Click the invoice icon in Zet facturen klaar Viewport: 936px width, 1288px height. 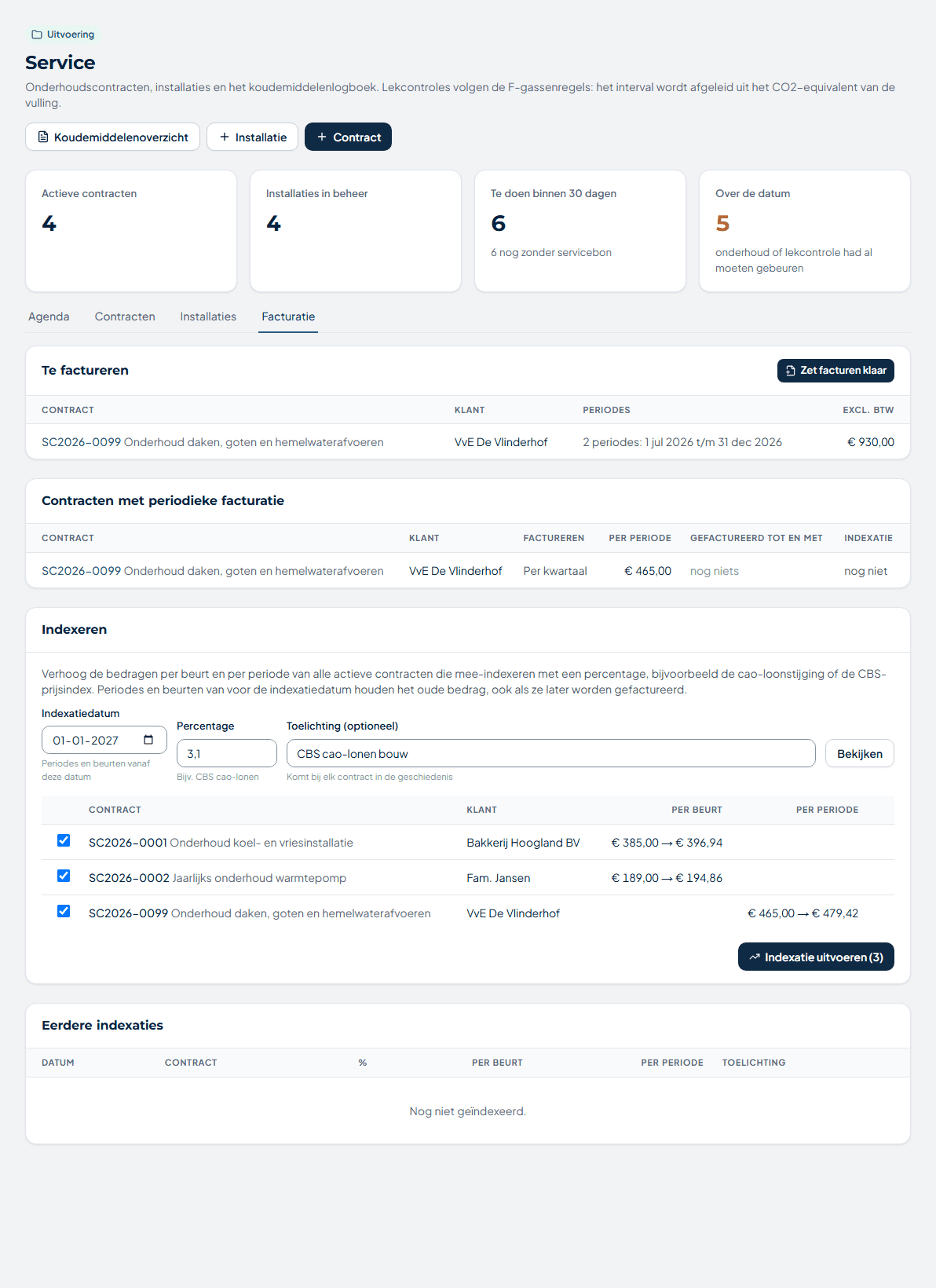tap(791, 371)
